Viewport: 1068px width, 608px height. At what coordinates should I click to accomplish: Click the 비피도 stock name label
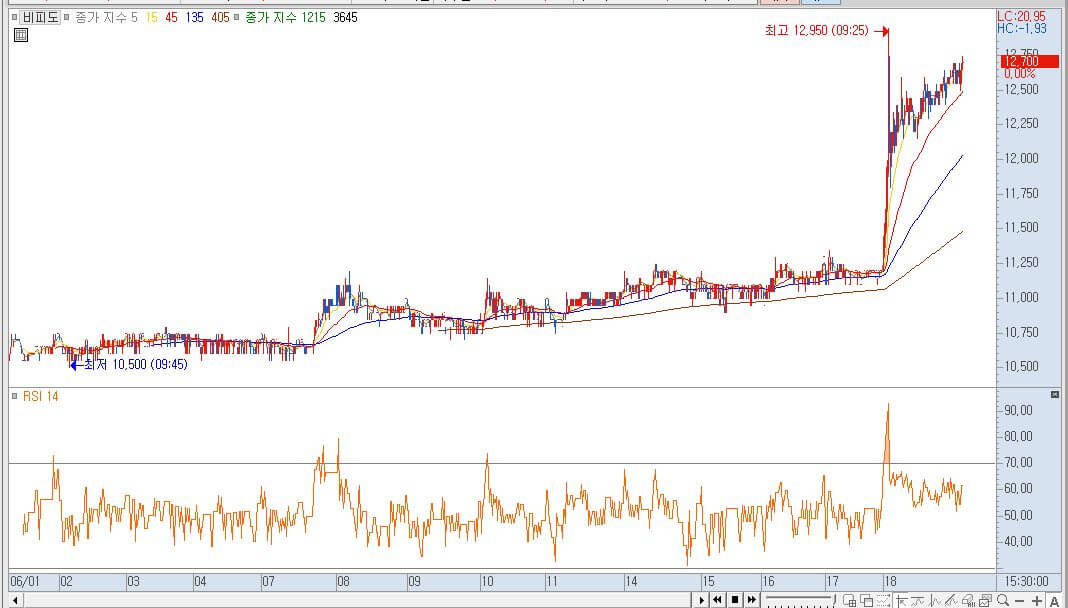[x=40, y=17]
